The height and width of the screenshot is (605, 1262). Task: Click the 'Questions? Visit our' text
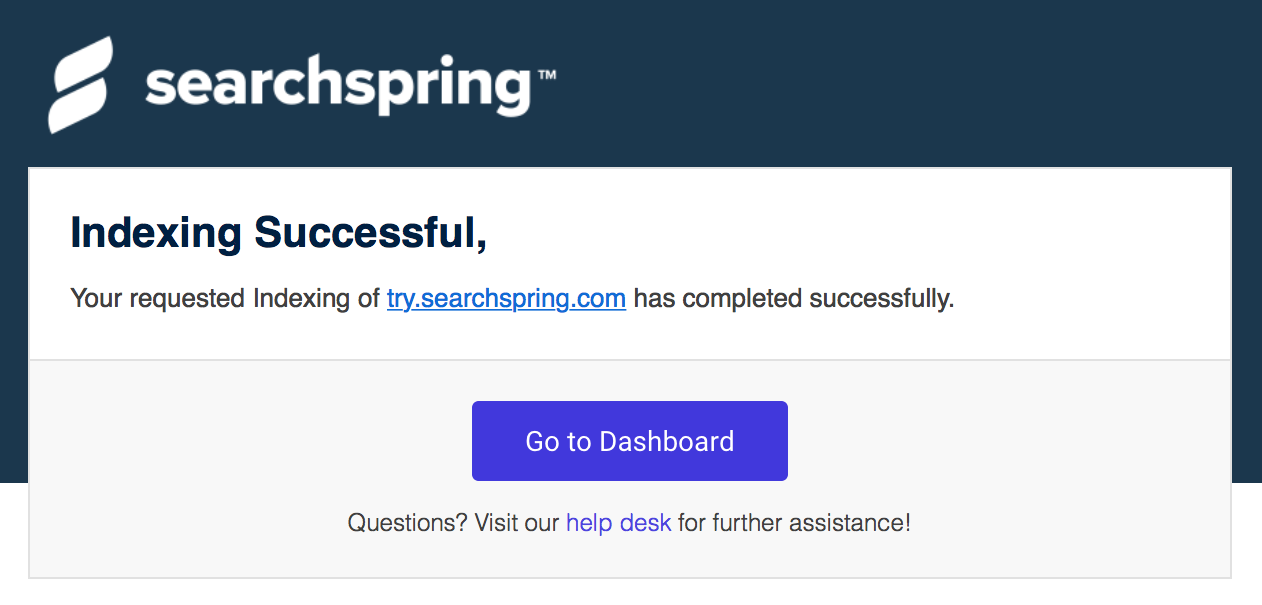(x=453, y=522)
